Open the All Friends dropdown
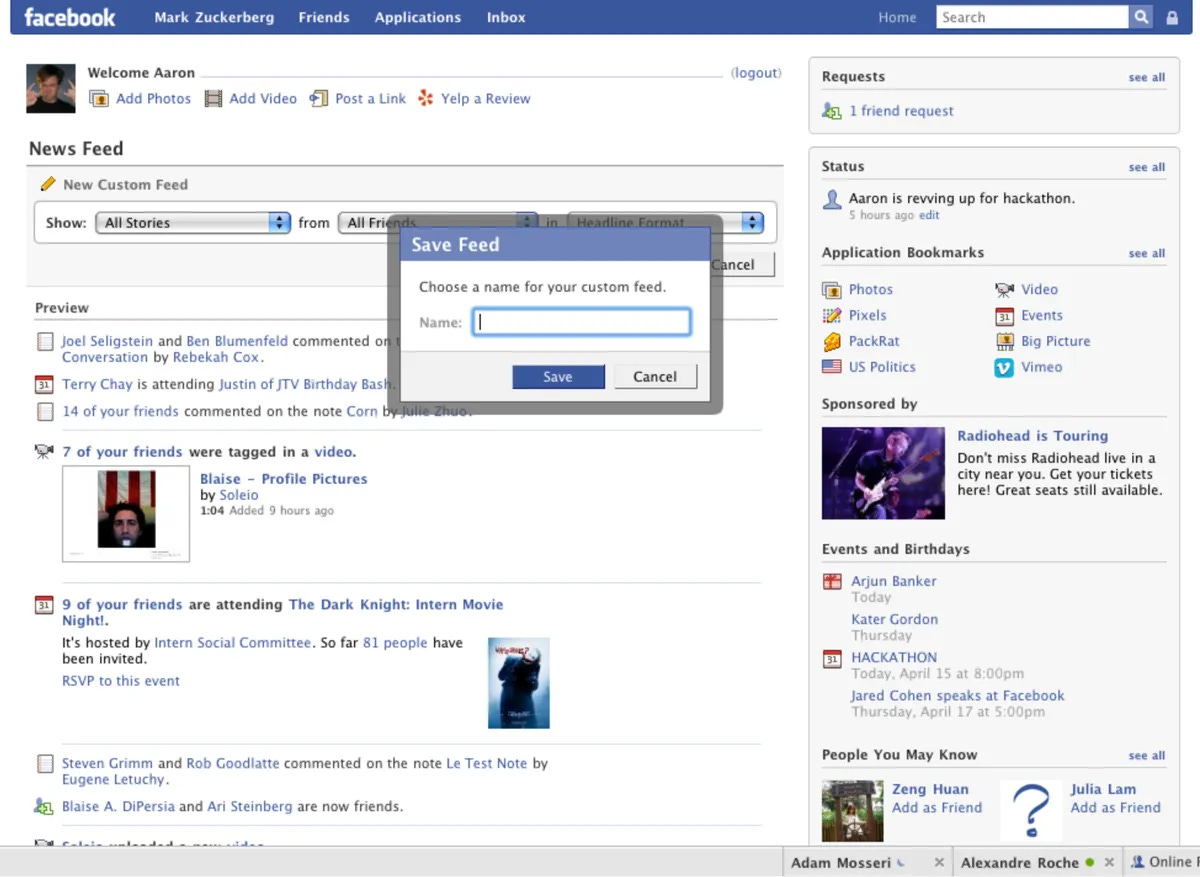Screen dimensions: 1200x877 (x=437, y=223)
